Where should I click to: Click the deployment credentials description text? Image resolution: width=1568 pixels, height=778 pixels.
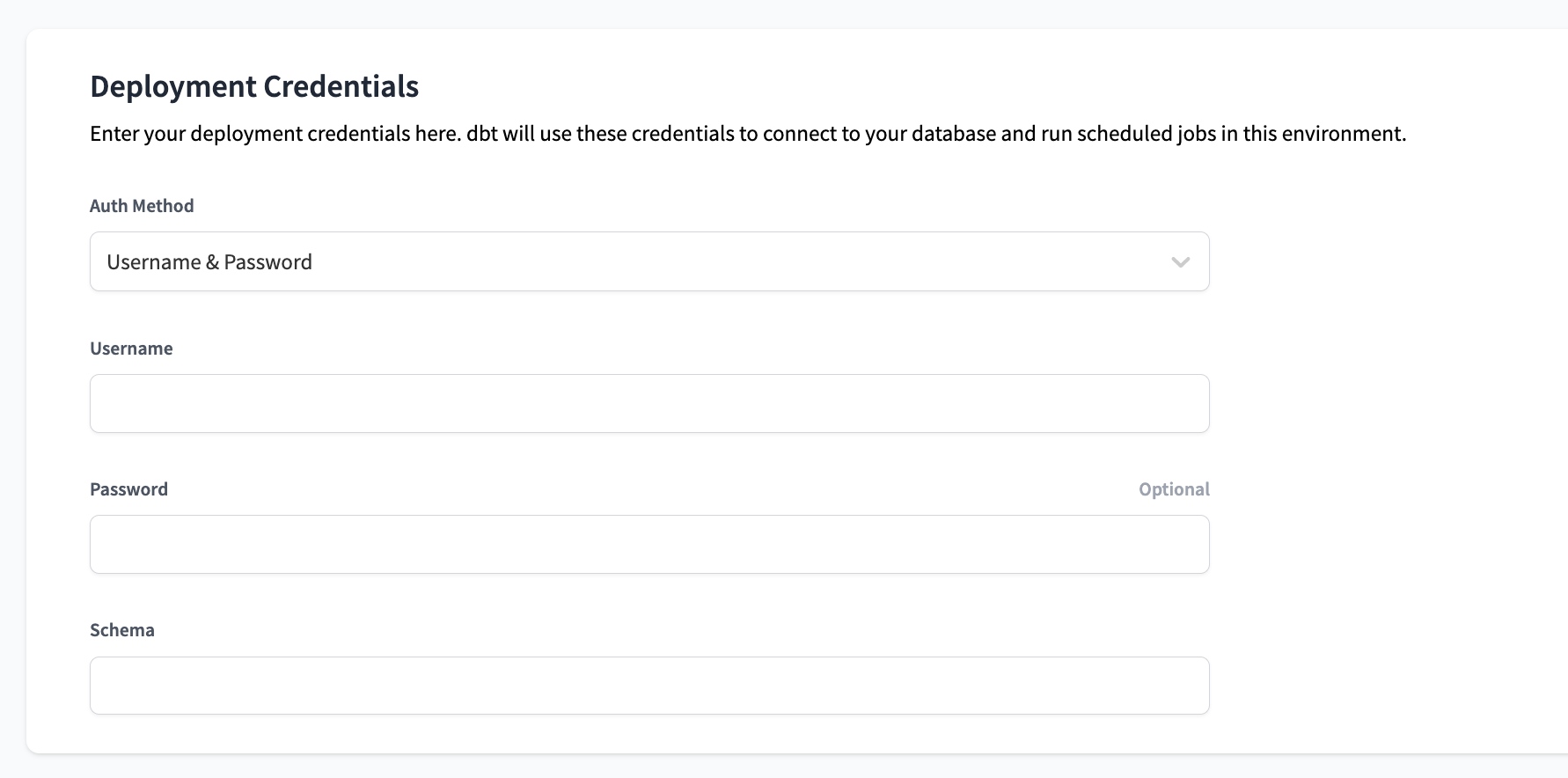747,134
